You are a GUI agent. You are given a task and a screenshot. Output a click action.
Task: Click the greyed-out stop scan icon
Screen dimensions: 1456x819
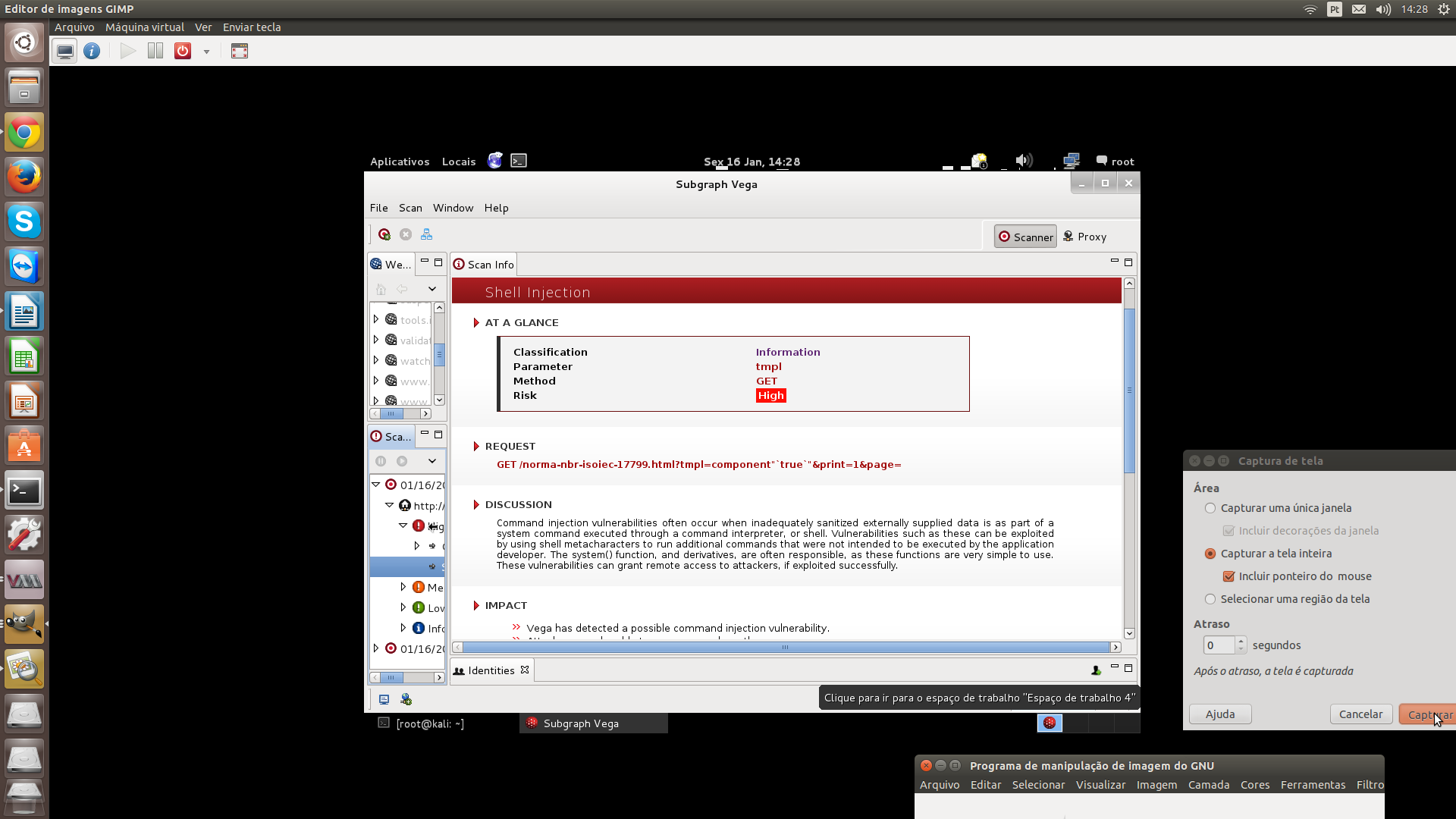[x=406, y=235]
